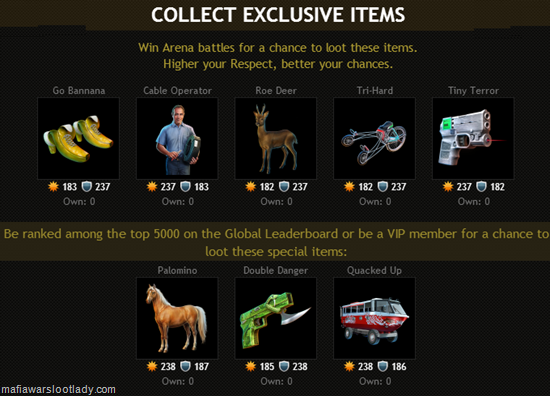This screenshot has height=396, width=550.
Task: Open the Roe Deer item image
Action: (276, 138)
